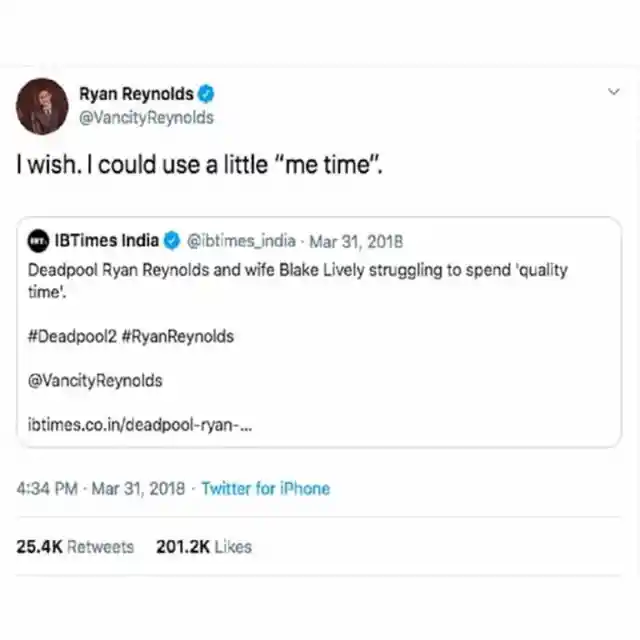Open the quoted tweet headline text
The width and height of the screenshot is (640, 640).
coord(298,280)
